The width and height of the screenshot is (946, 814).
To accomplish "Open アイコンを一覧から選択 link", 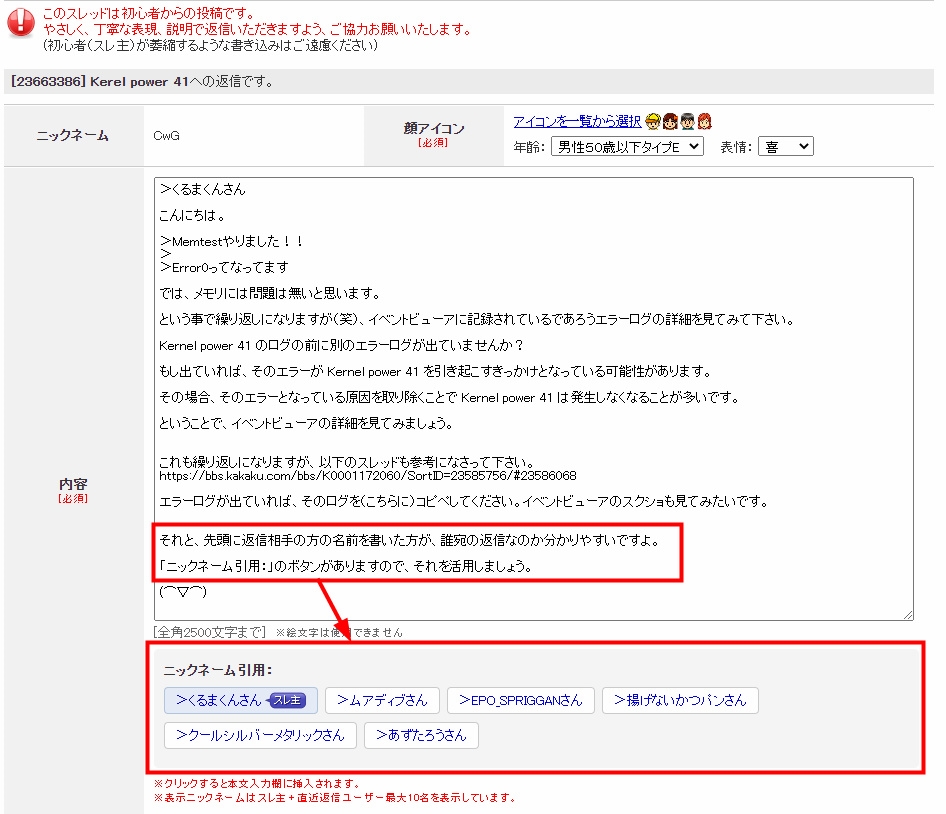I will coord(577,121).
